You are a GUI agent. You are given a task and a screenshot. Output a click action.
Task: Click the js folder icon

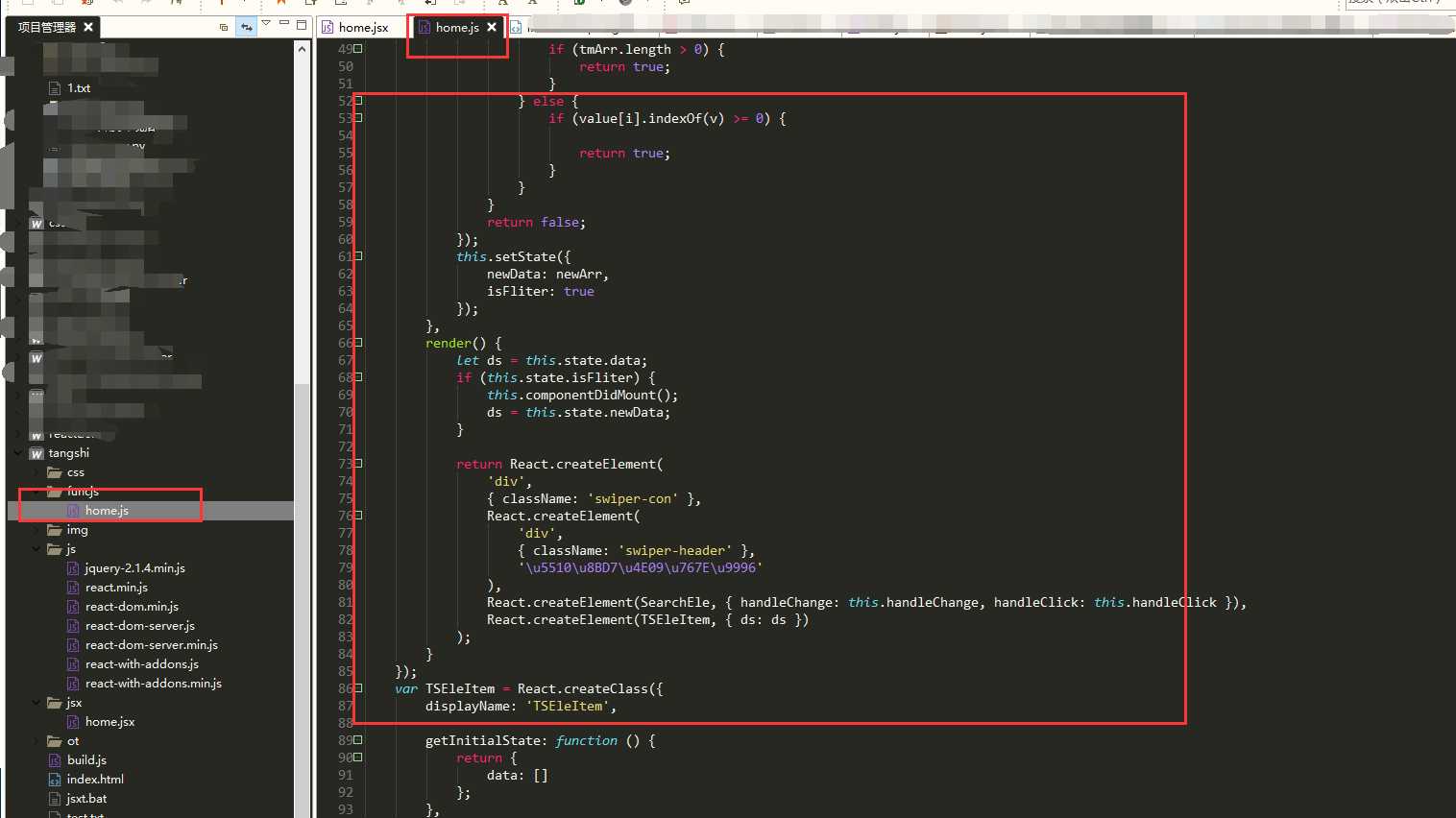55,549
